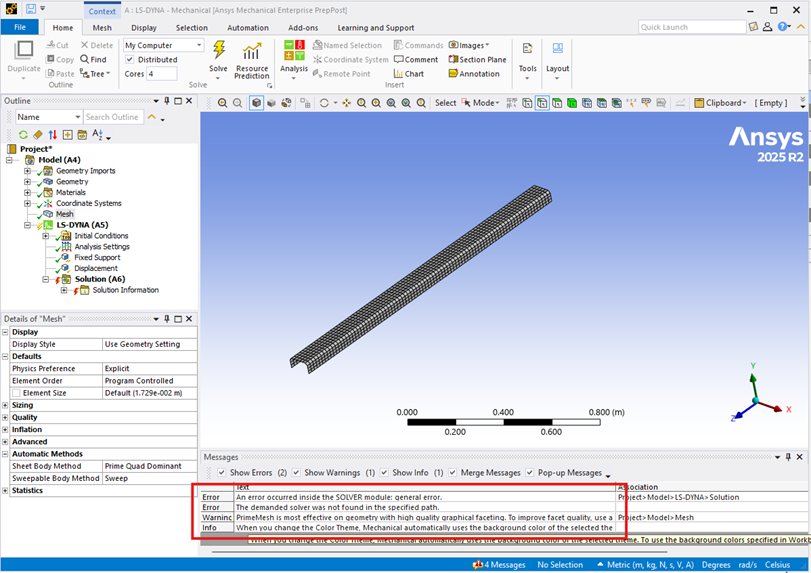
Task: Switch to the Mesh ribbon tab
Action: point(102,28)
